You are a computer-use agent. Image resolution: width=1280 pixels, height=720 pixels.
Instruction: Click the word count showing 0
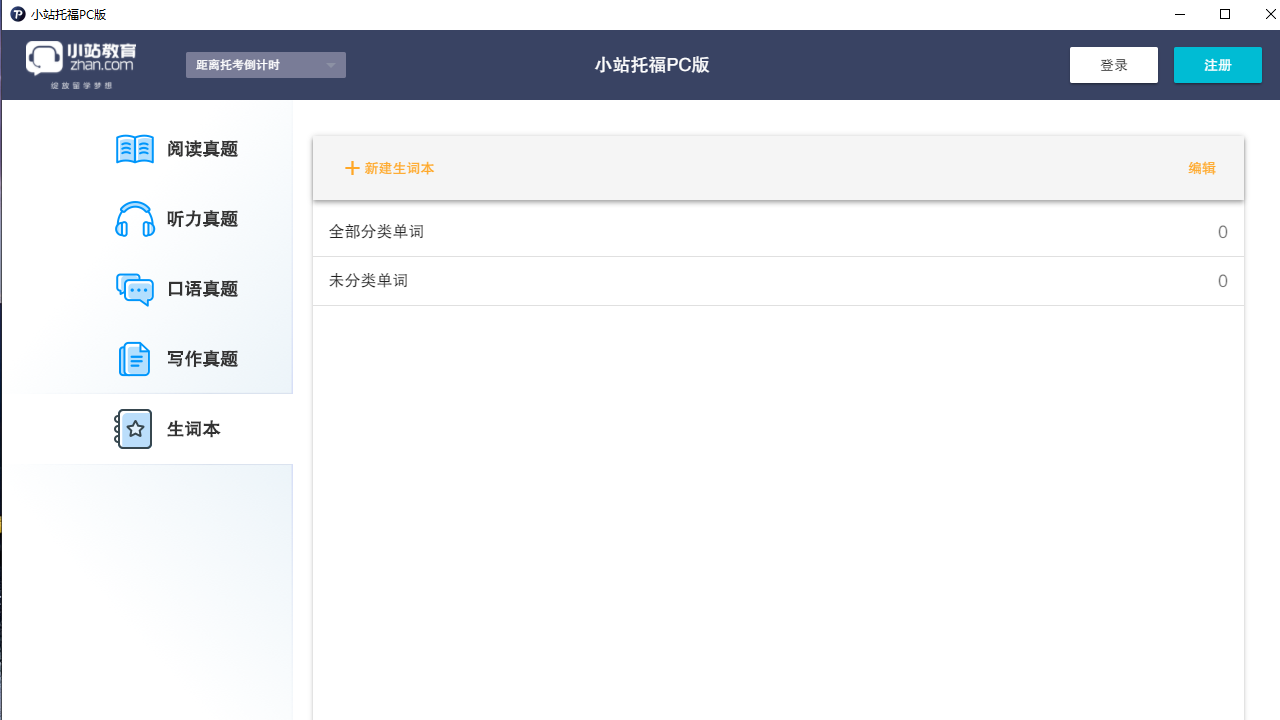click(x=1222, y=231)
